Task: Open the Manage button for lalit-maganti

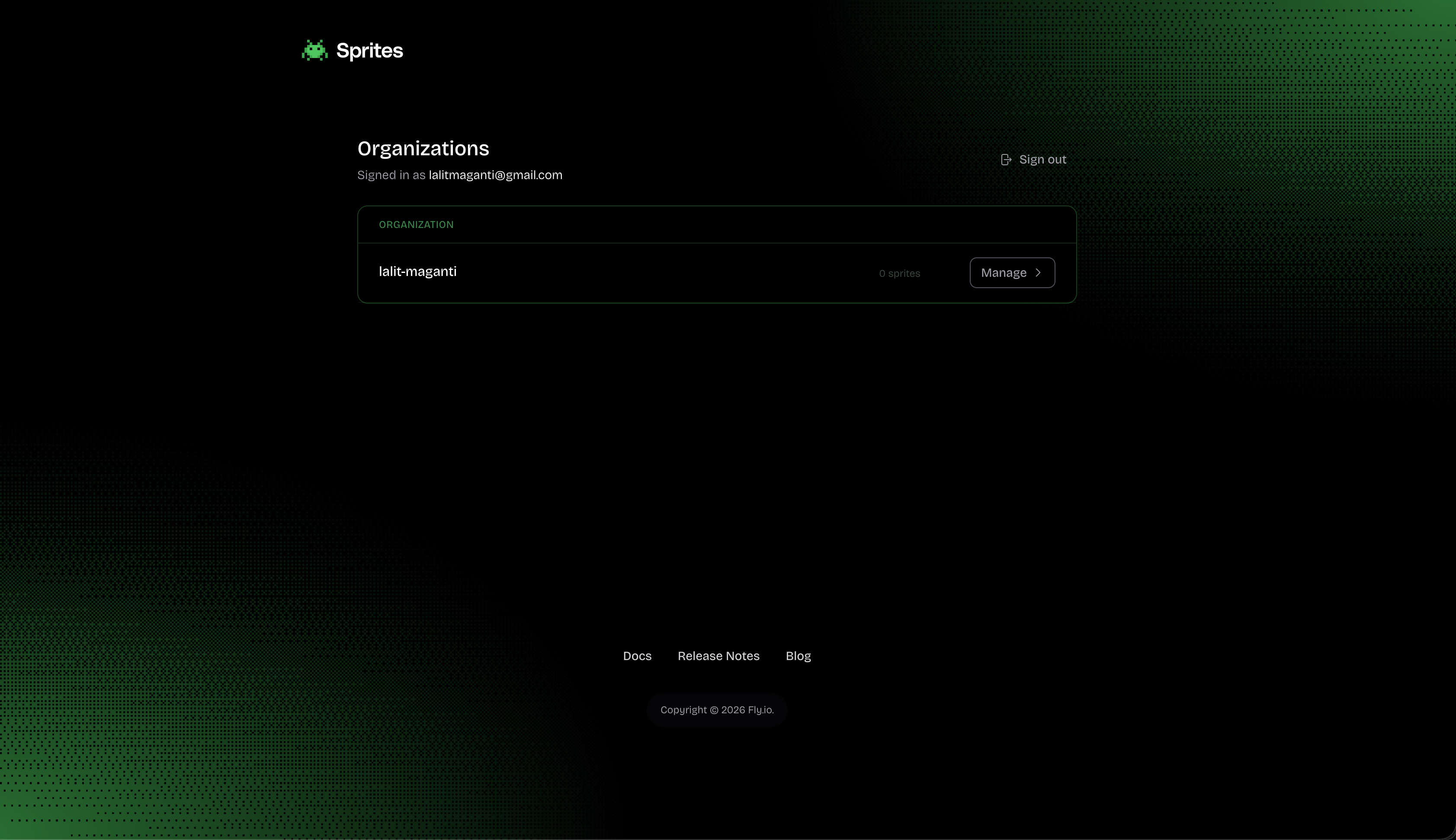Action: 1012,273
